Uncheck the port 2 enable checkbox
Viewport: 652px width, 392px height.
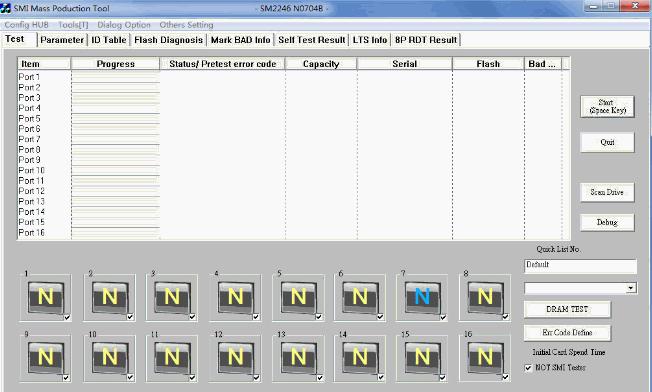(130, 317)
